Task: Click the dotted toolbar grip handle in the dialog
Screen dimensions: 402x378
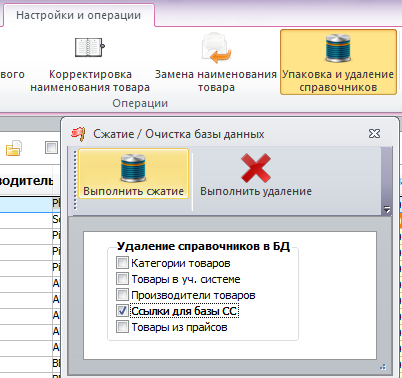Action: click(x=75, y=180)
